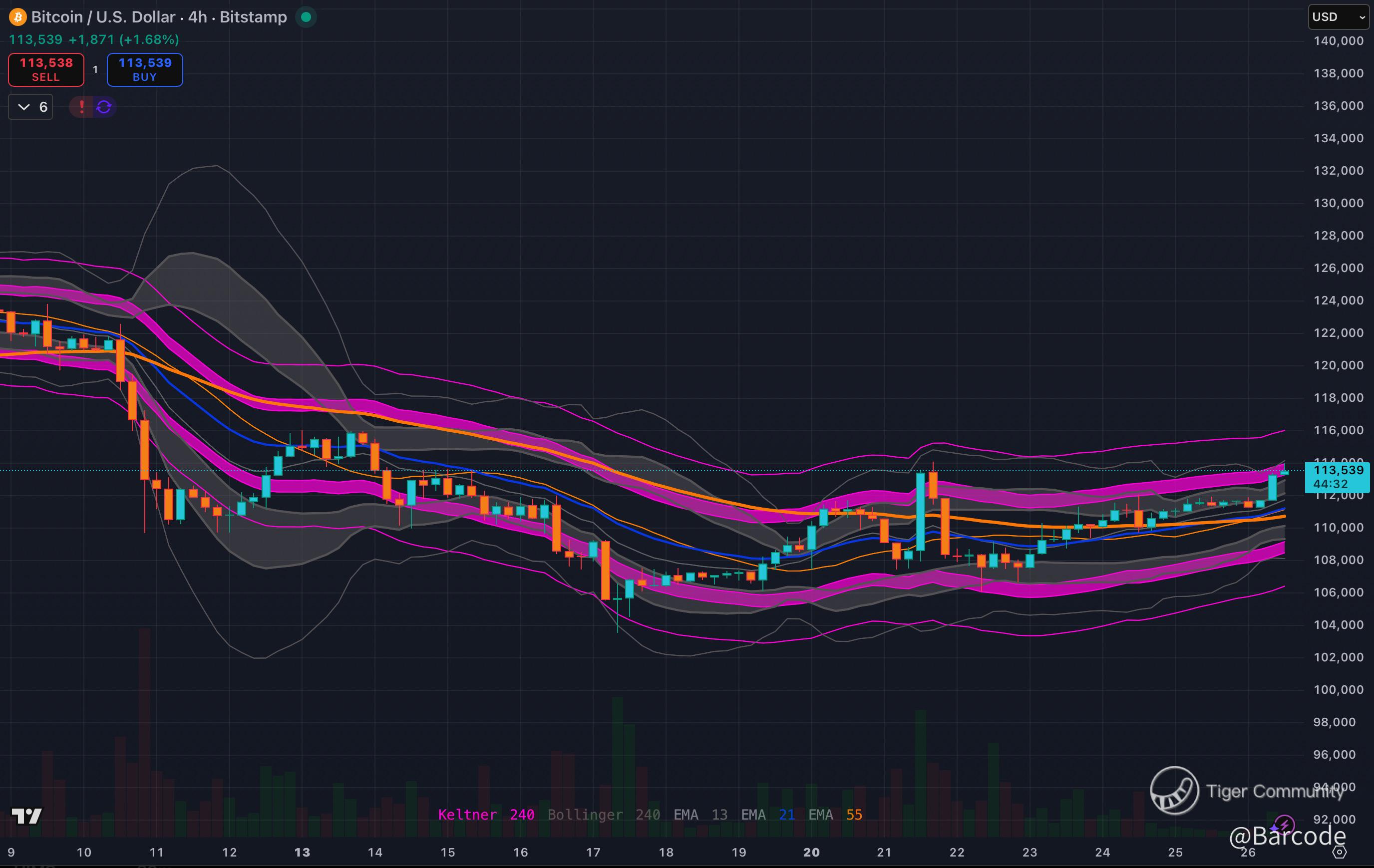
Task: Click the Bollinger 240 indicator label
Action: (x=604, y=815)
